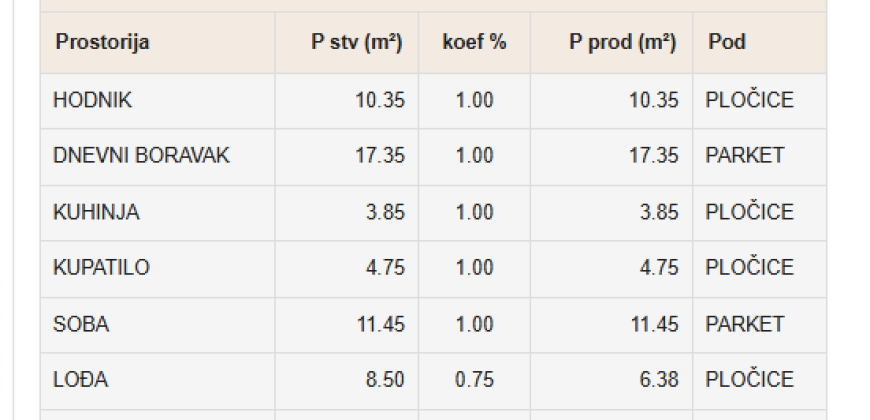
Task: Click the Pod column header
Action: [727, 42]
